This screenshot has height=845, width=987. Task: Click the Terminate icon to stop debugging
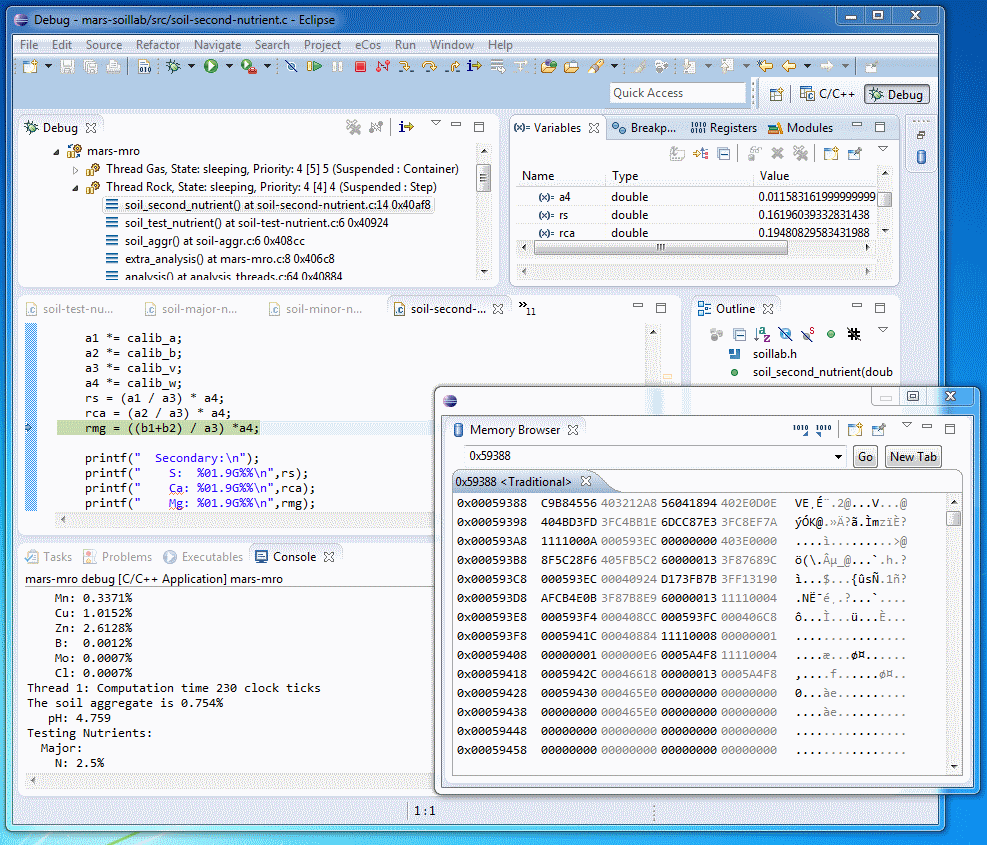[359, 67]
